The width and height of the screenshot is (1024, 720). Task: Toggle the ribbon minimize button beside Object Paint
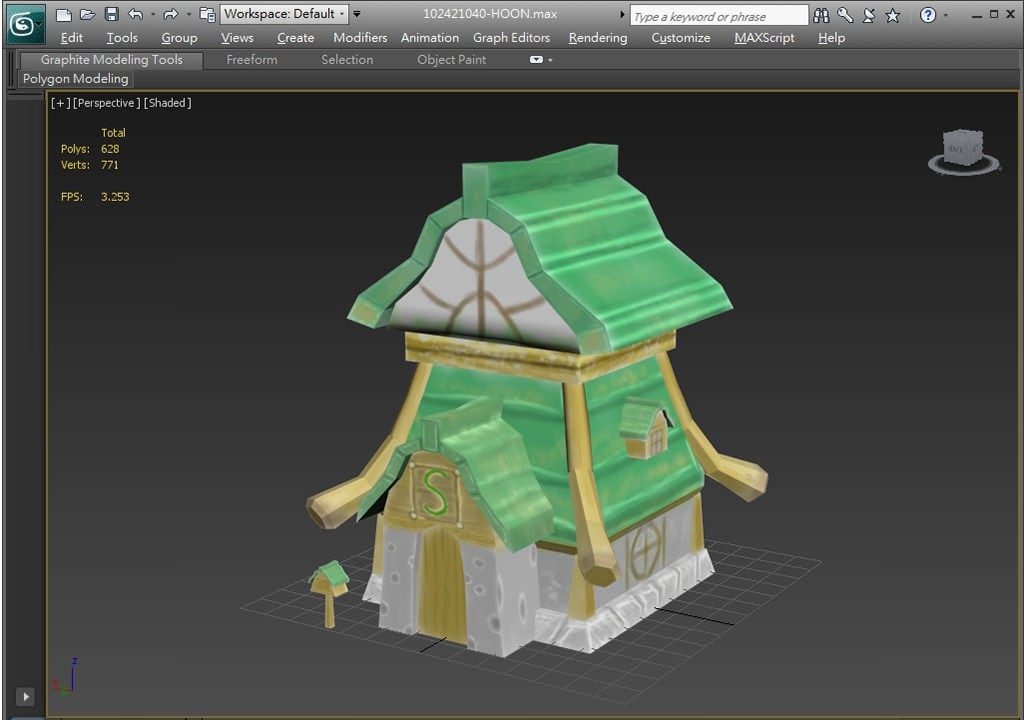[x=537, y=60]
